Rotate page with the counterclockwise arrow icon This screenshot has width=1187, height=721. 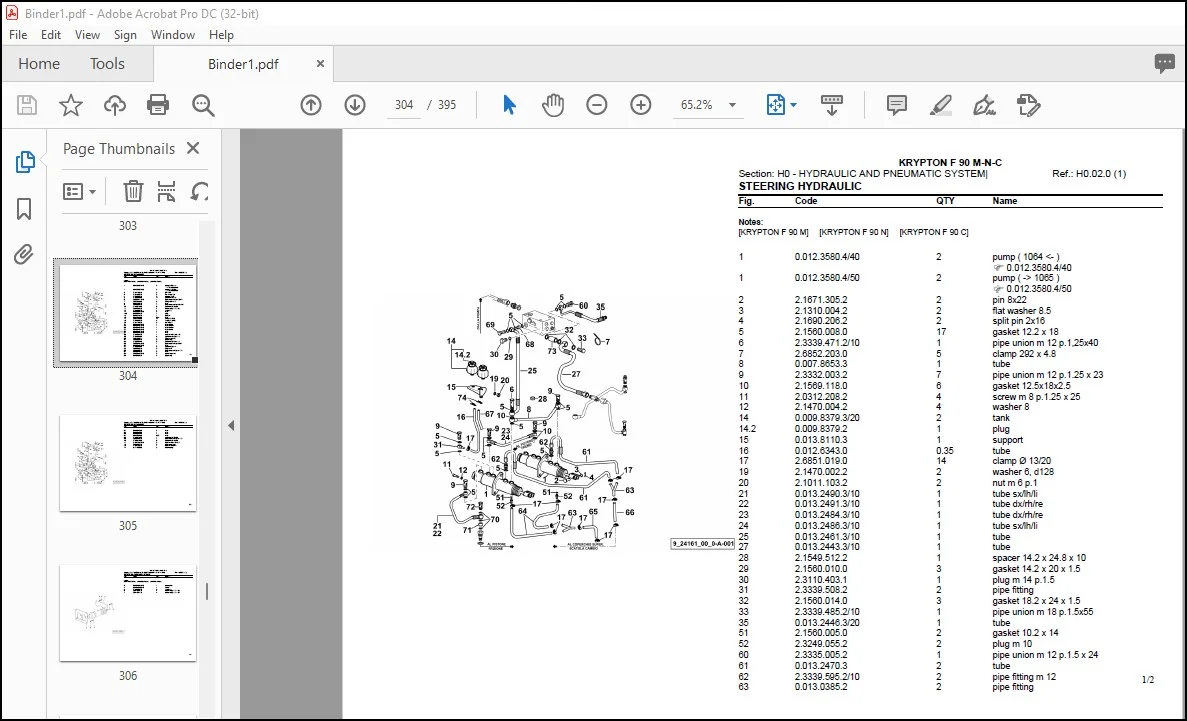(x=199, y=192)
